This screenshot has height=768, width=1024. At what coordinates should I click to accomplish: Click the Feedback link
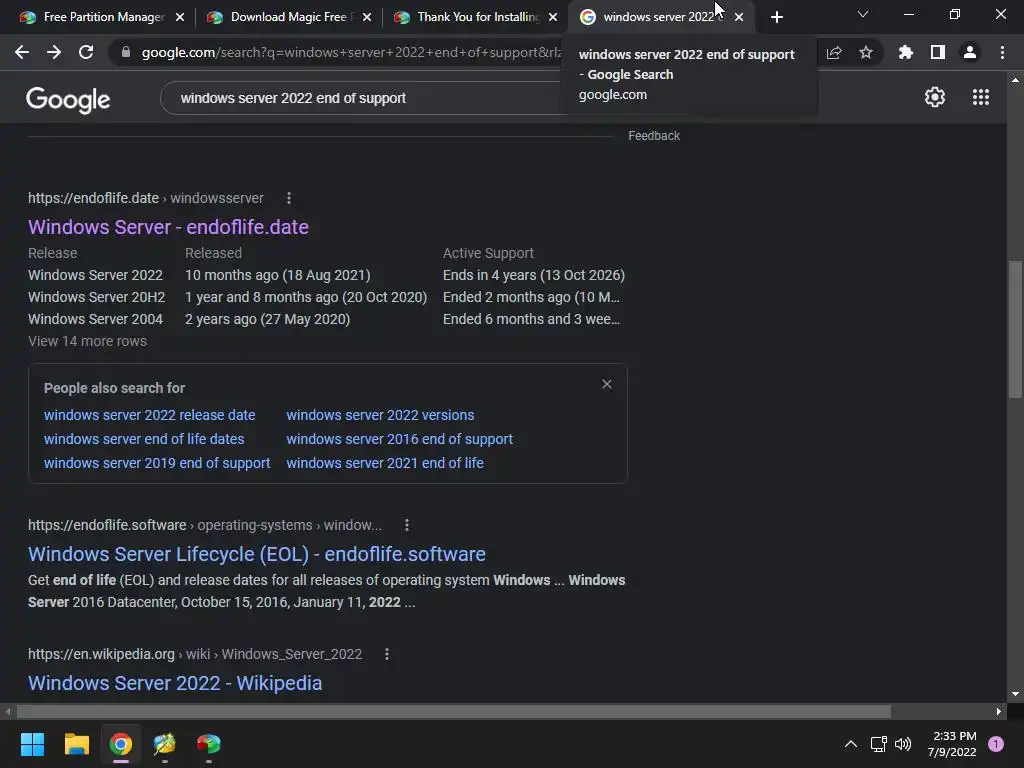(654, 136)
